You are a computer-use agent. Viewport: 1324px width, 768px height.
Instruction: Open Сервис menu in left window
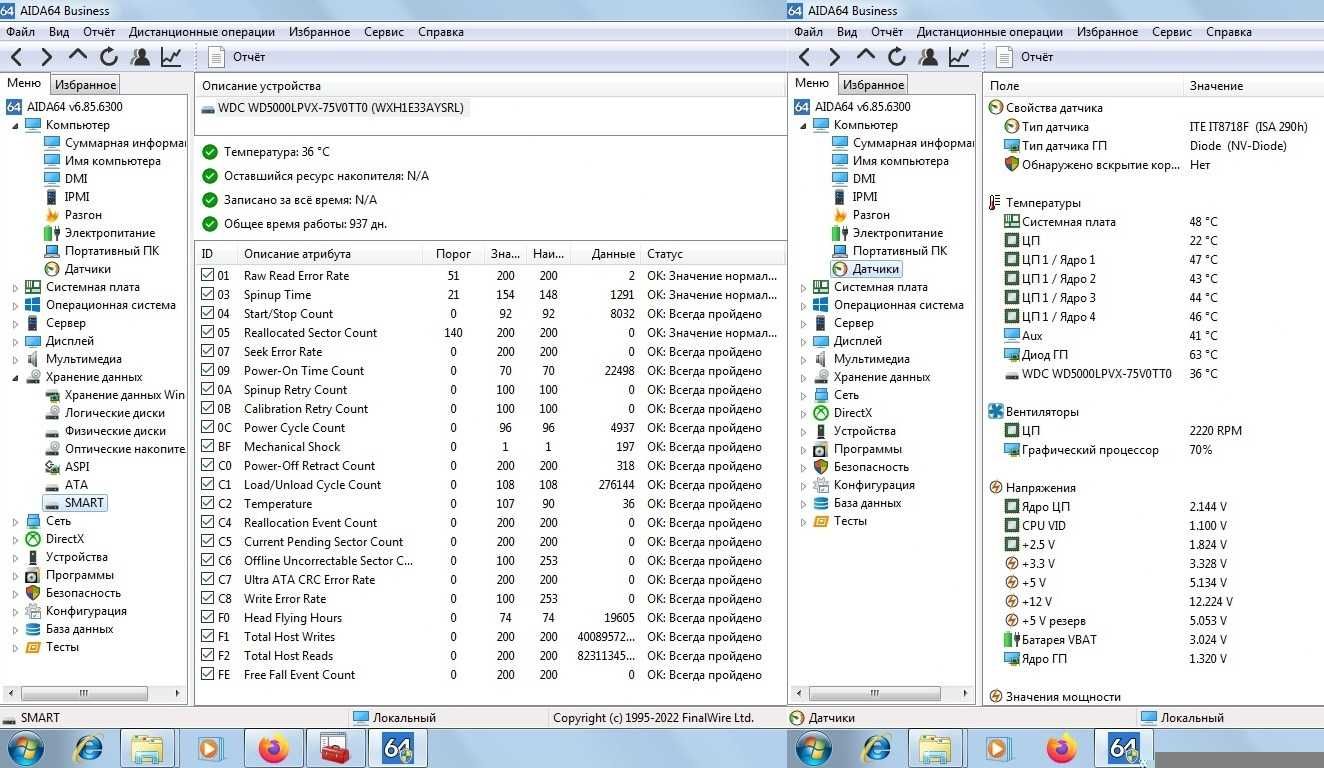[x=384, y=32]
